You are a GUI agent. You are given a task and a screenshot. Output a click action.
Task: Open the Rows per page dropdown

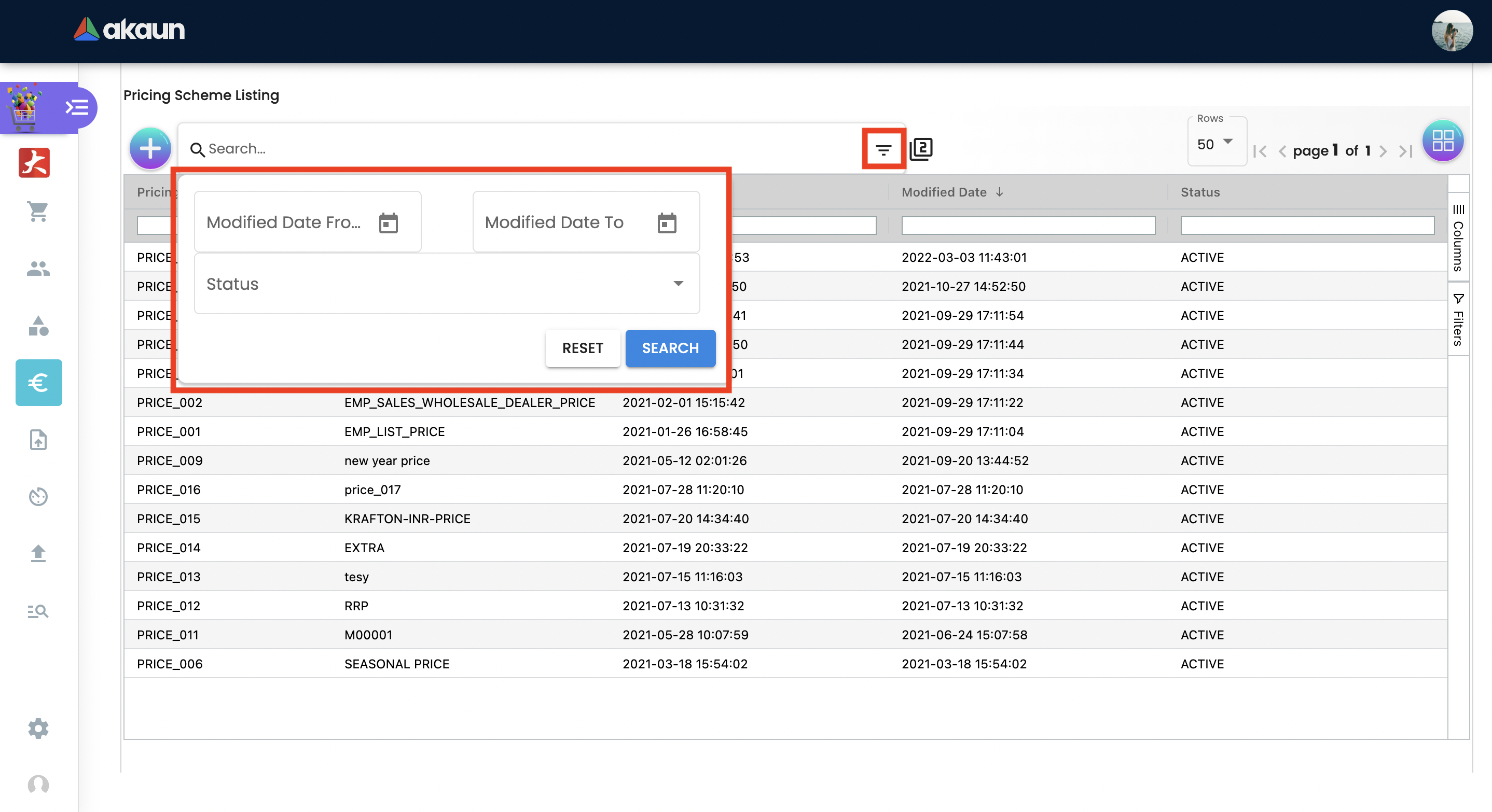pos(1215,144)
